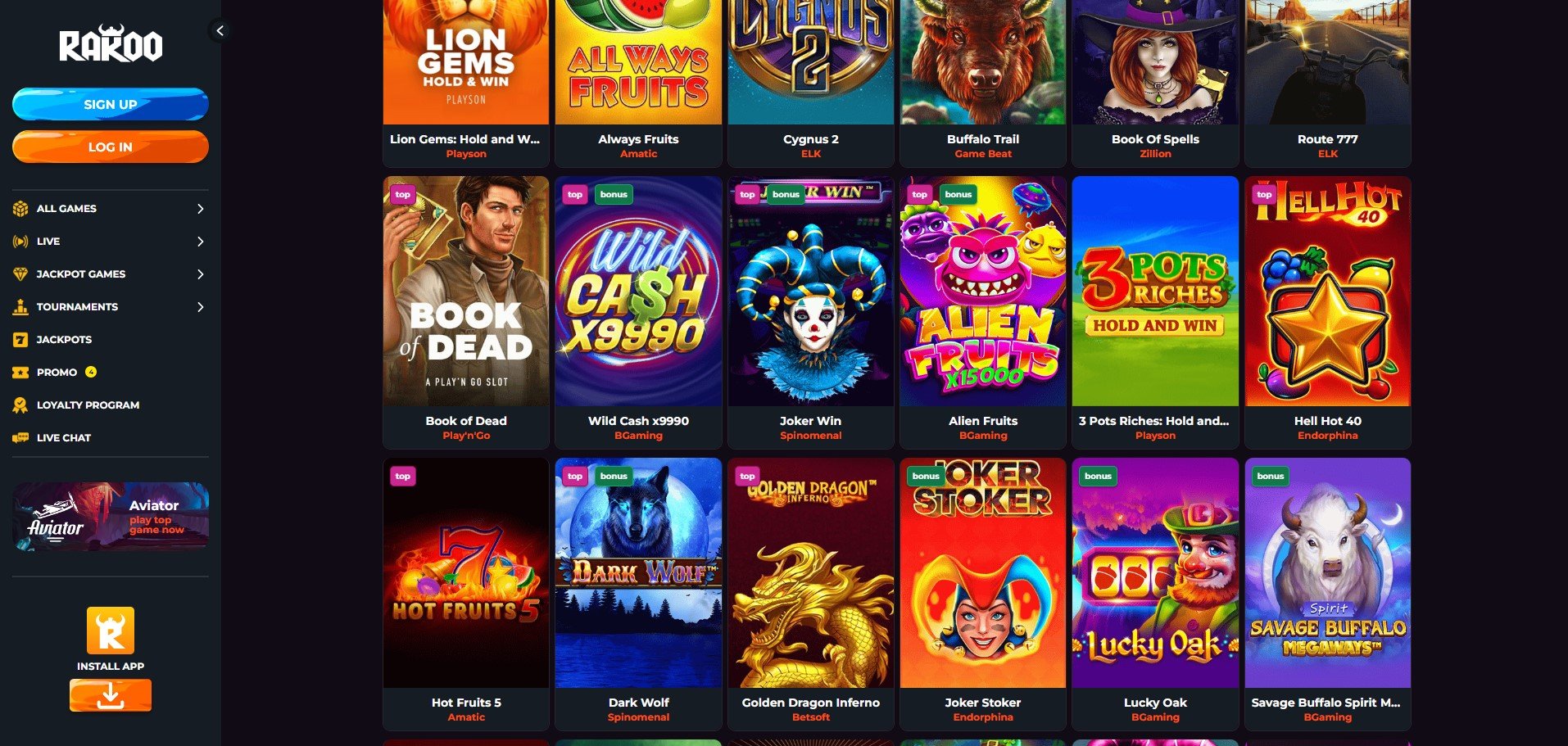Open the Book of Dead game thumbnail
The width and height of the screenshot is (1568, 746).
pos(466,292)
